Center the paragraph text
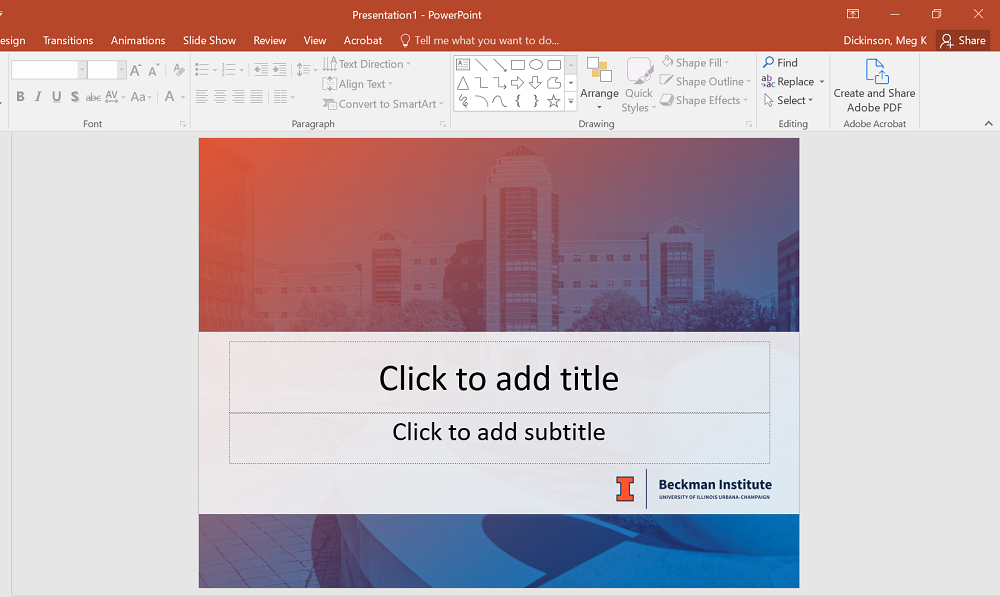 coord(220,97)
